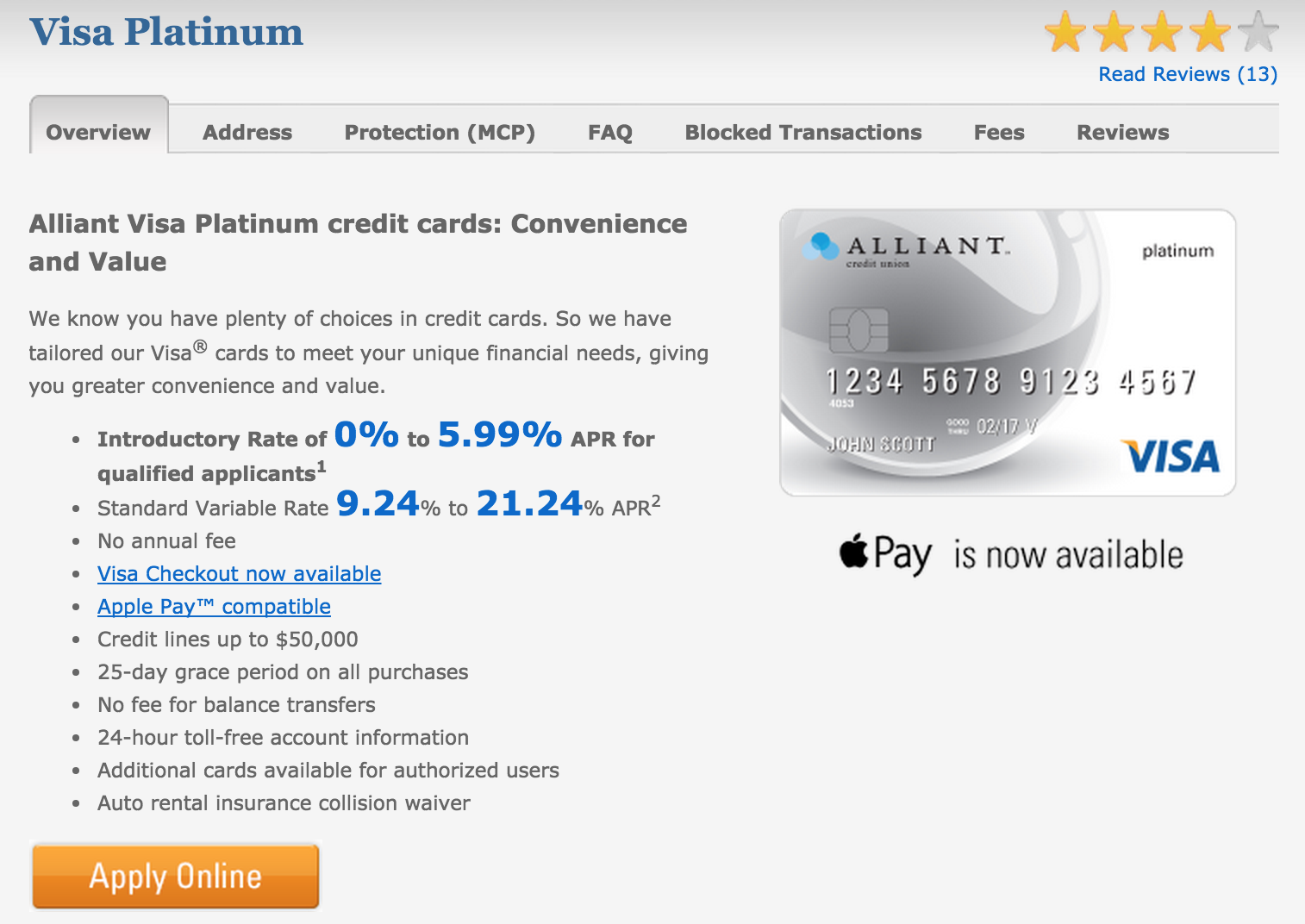Open the Protection (MCP) tab

click(x=440, y=132)
